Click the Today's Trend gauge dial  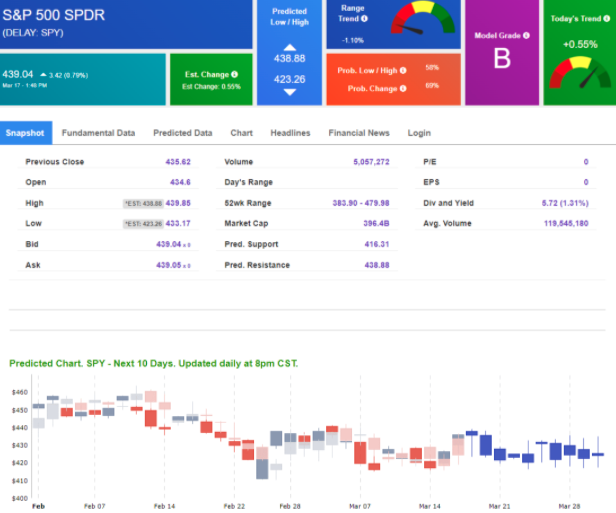click(x=580, y=73)
